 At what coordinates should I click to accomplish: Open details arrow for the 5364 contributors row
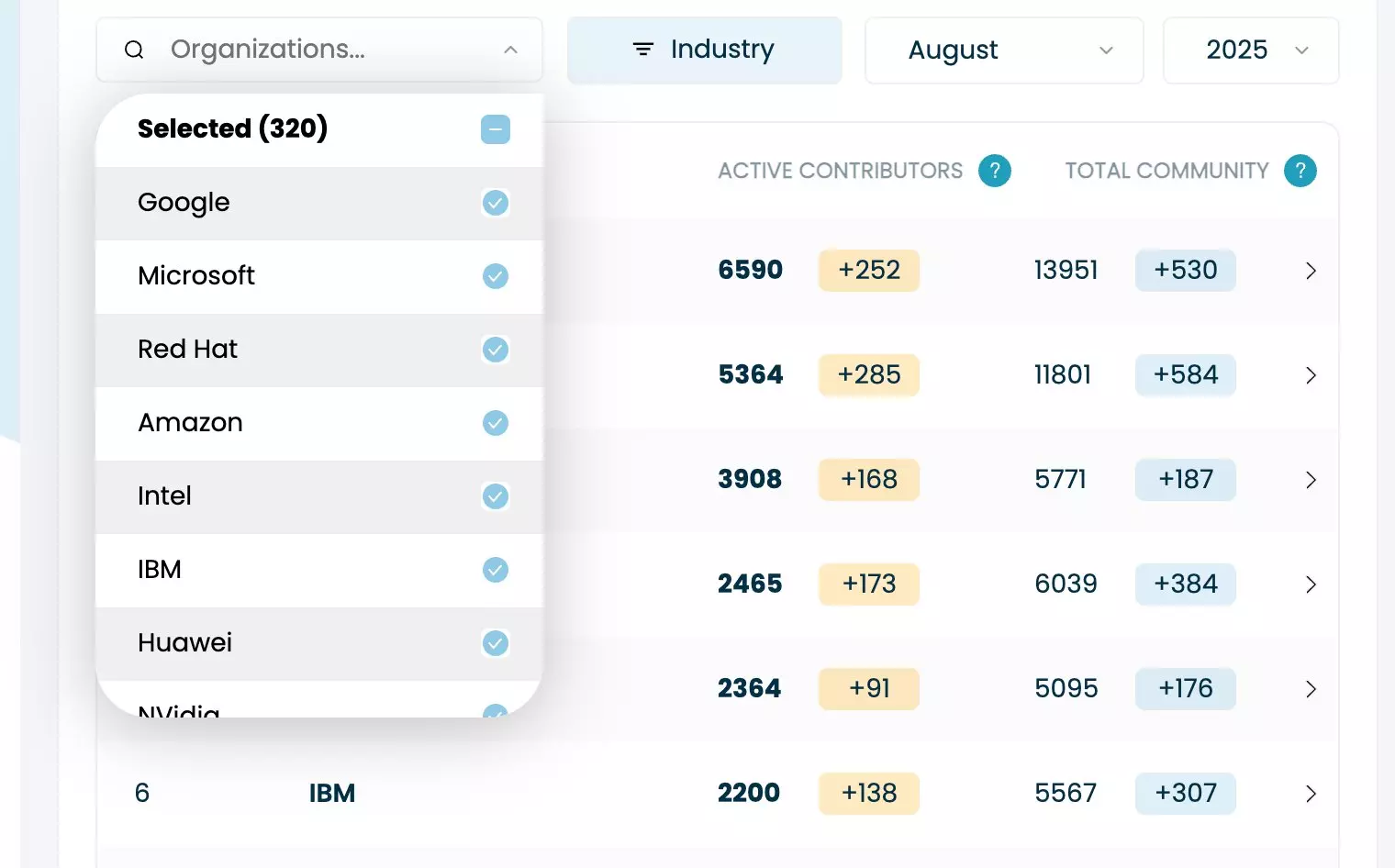[1311, 375]
